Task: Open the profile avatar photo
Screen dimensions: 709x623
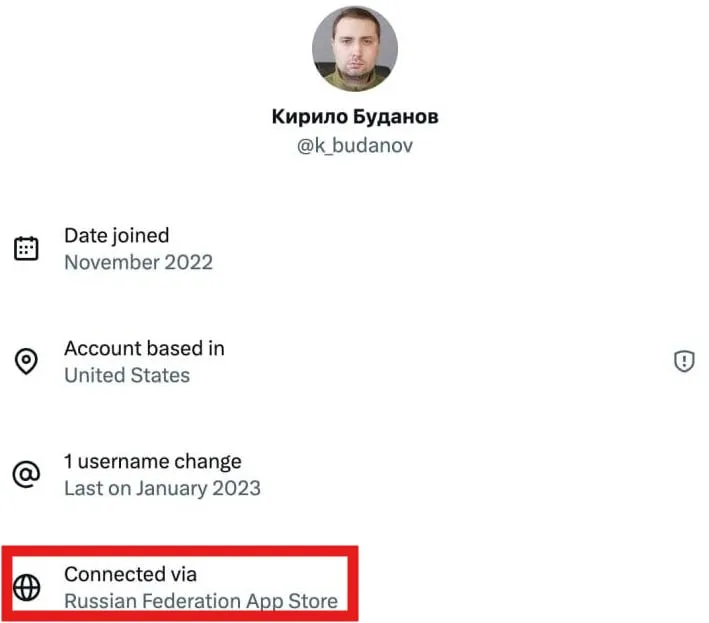Action: (x=354, y=48)
